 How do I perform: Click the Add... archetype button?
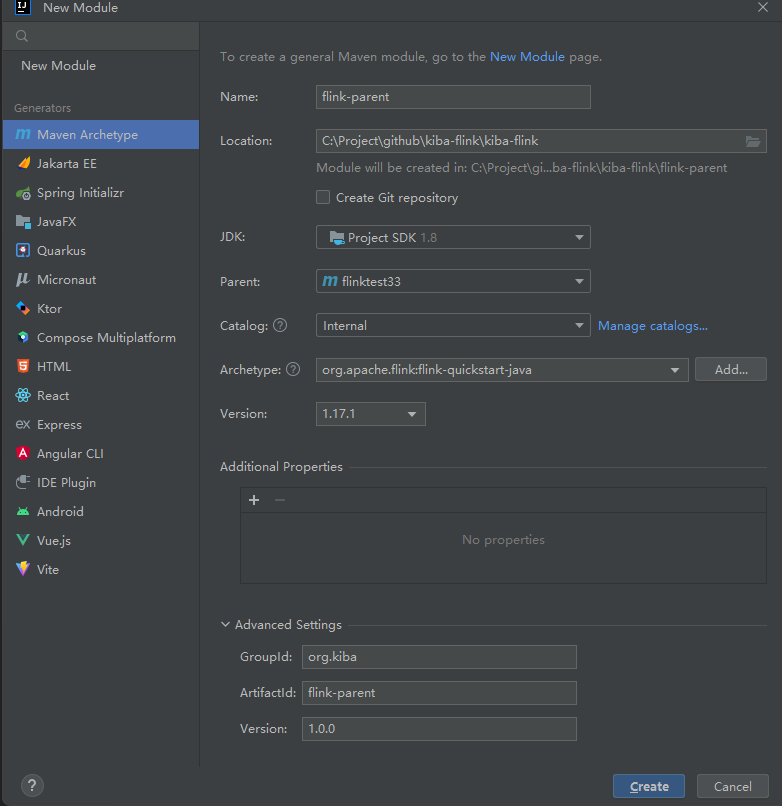731,369
